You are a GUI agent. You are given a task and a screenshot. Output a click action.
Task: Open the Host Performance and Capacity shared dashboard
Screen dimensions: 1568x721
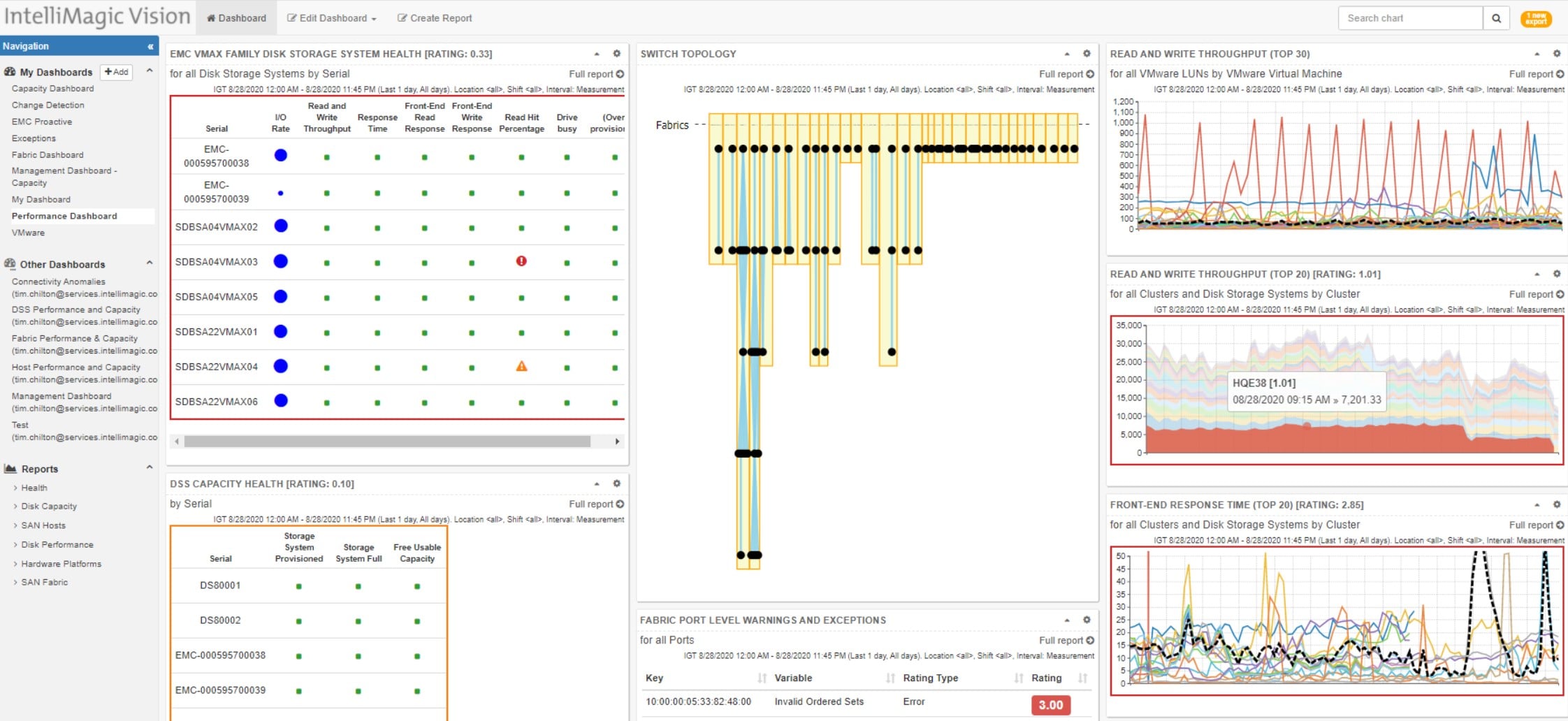pos(85,373)
